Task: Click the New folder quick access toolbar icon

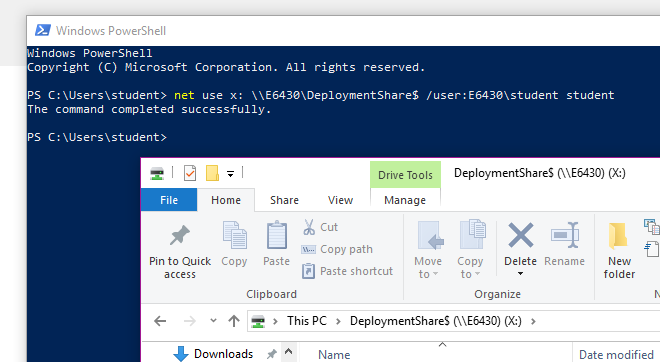Action: point(212,173)
